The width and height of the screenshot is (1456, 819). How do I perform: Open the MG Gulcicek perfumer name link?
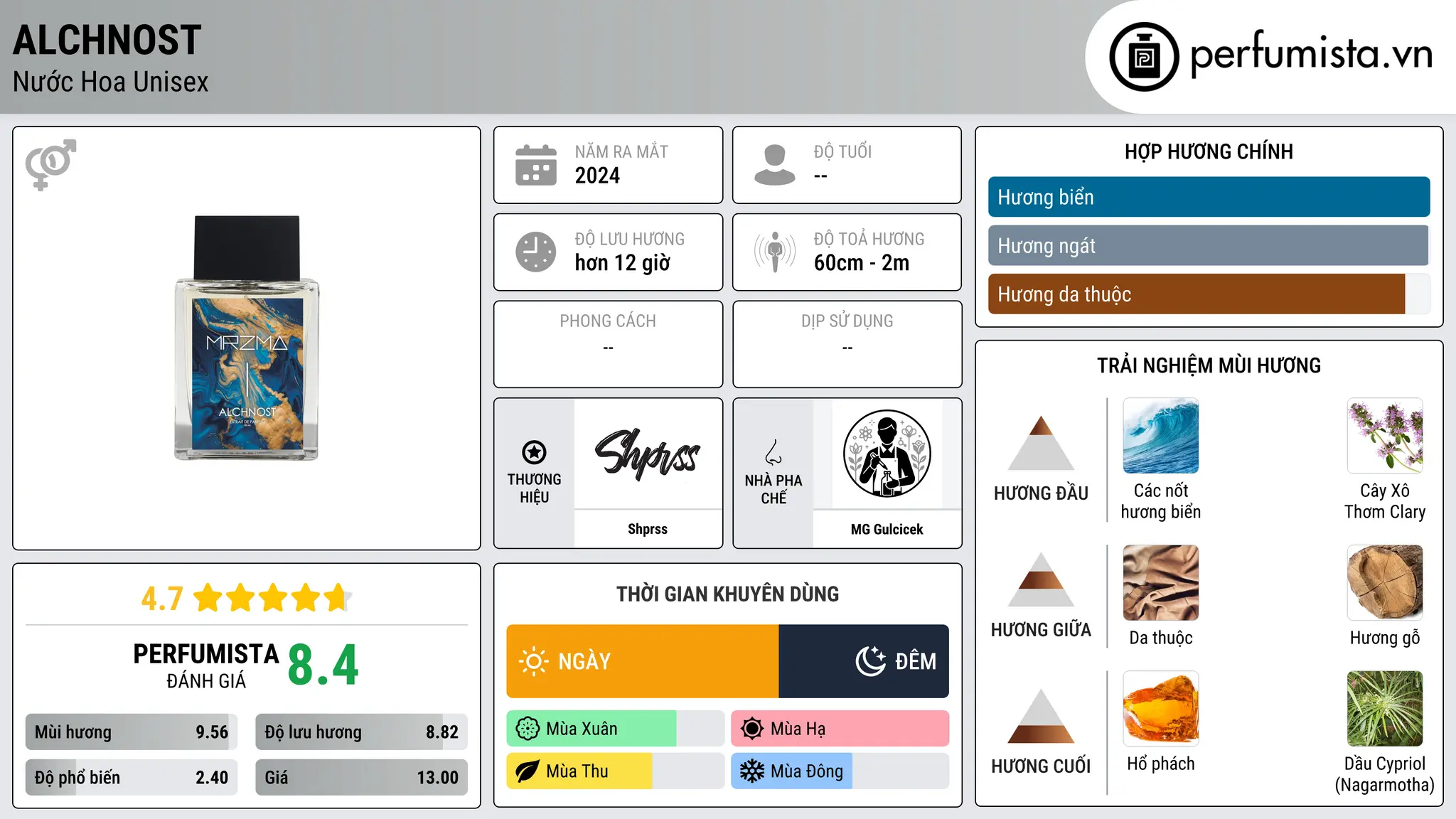click(887, 529)
